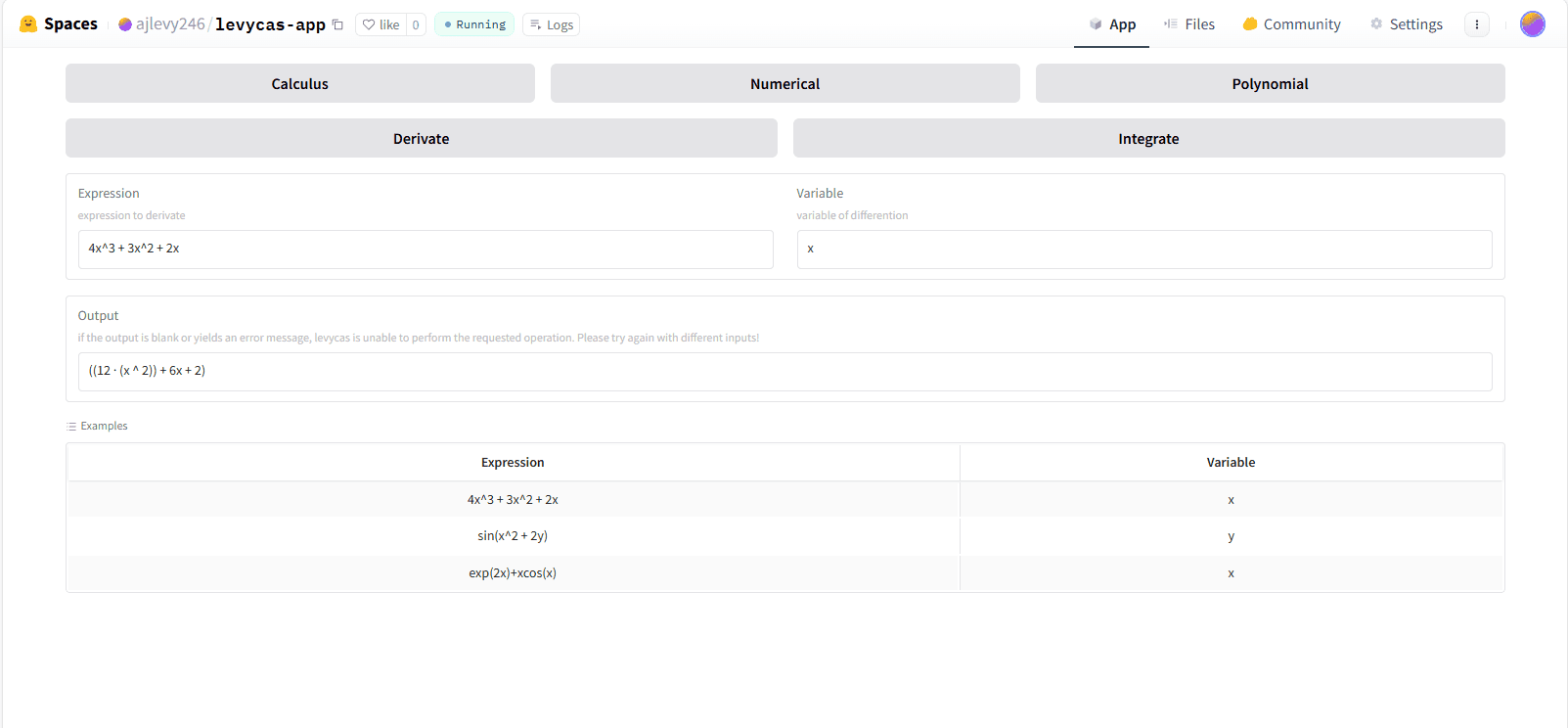This screenshot has height=728, width=1568.
Task: Select the example exp(2x)+xcos(x)
Action: tap(513, 572)
